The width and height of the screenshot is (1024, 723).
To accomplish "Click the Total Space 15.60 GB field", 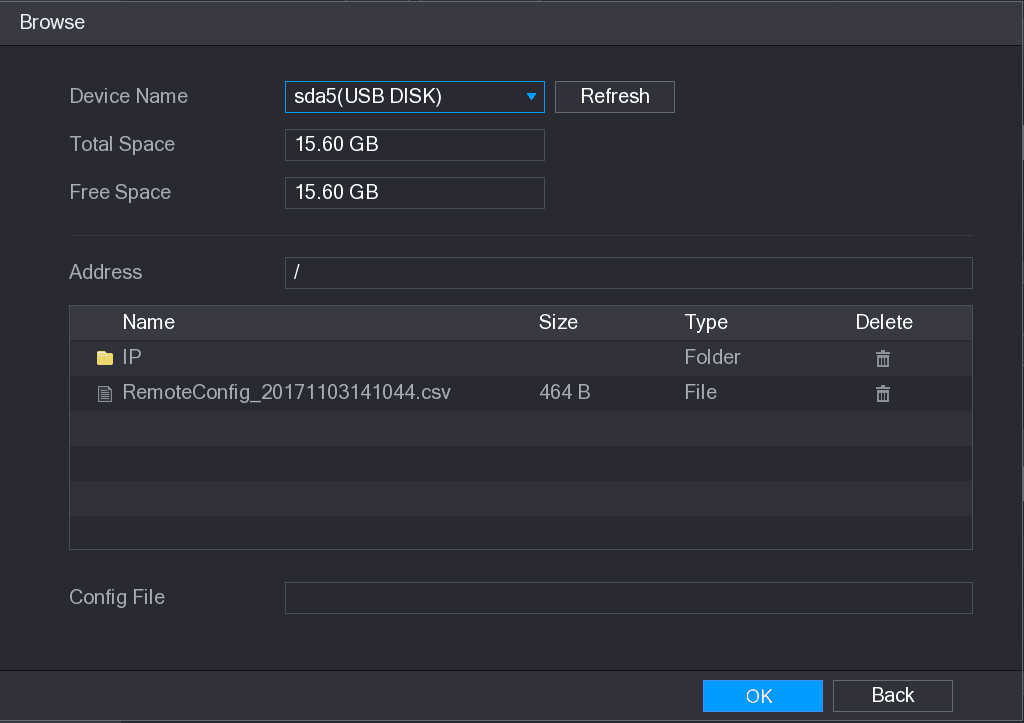I will point(415,144).
